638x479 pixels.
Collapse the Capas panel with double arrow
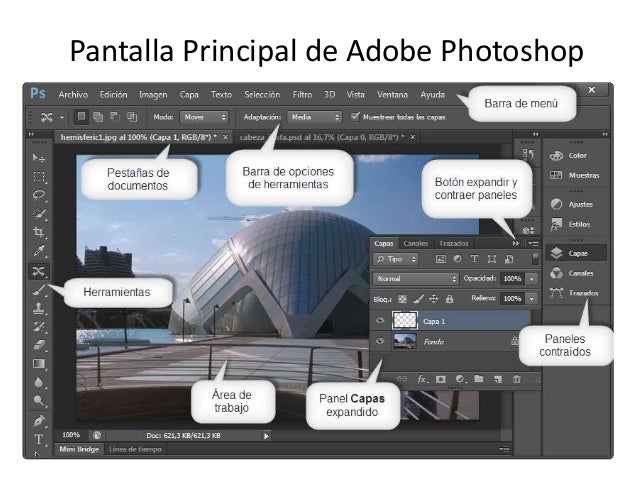(x=516, y=243)
